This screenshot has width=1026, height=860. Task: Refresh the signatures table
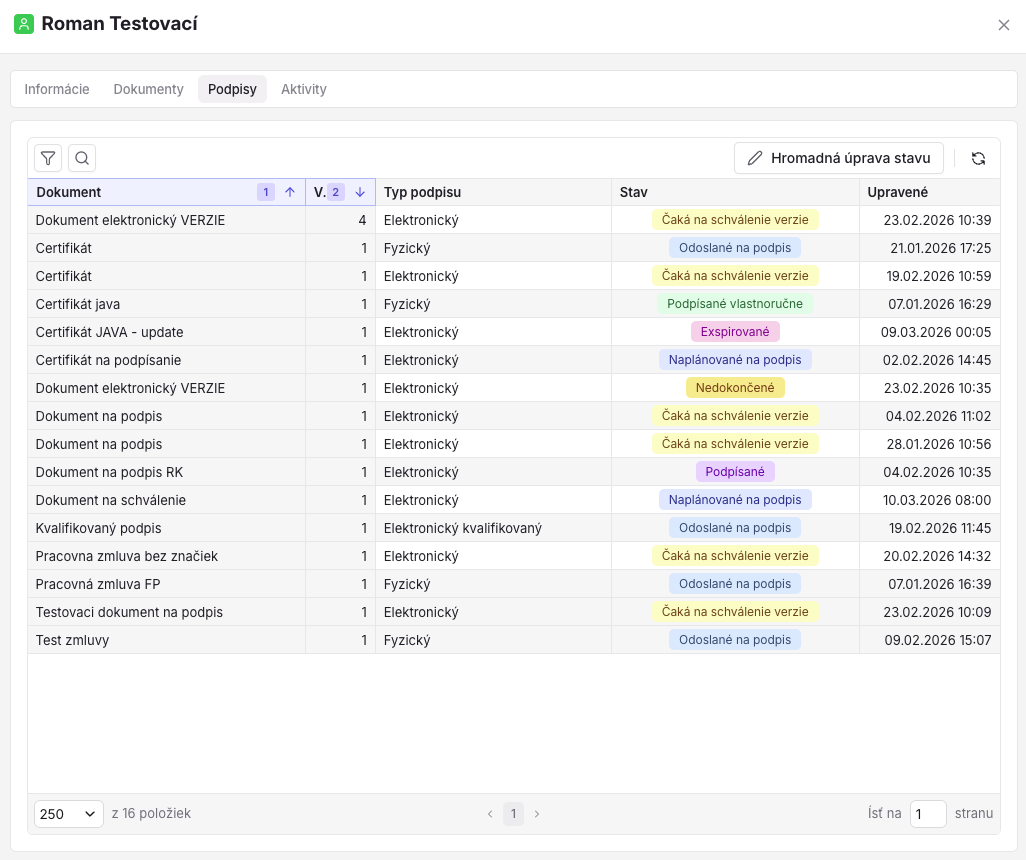click(978, 158)
